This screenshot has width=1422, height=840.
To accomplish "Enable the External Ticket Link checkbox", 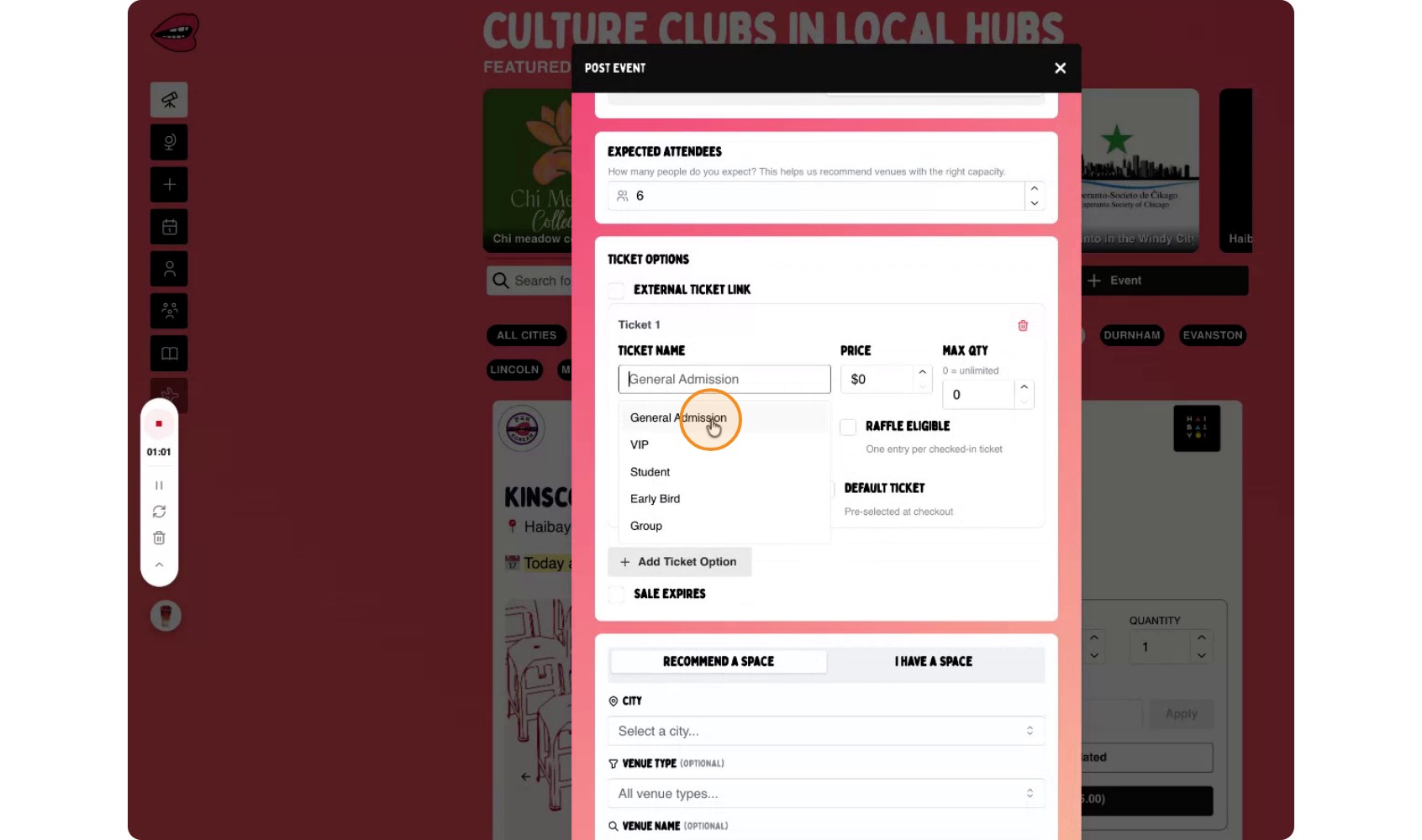I will click(617, 290).
